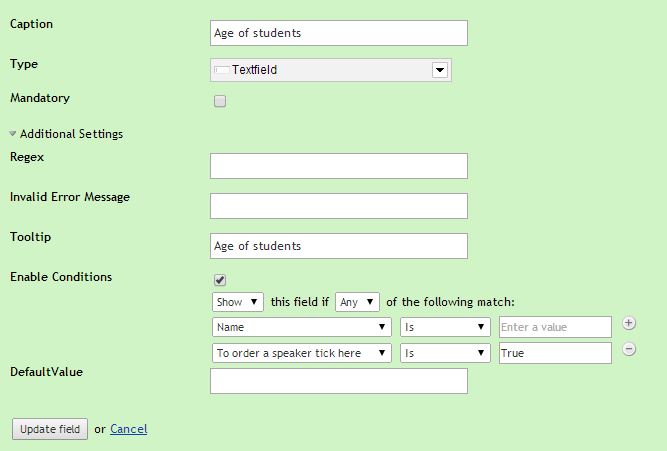
Task: Click the Invalid Error Message field
Action: click(x=339, y=206)
